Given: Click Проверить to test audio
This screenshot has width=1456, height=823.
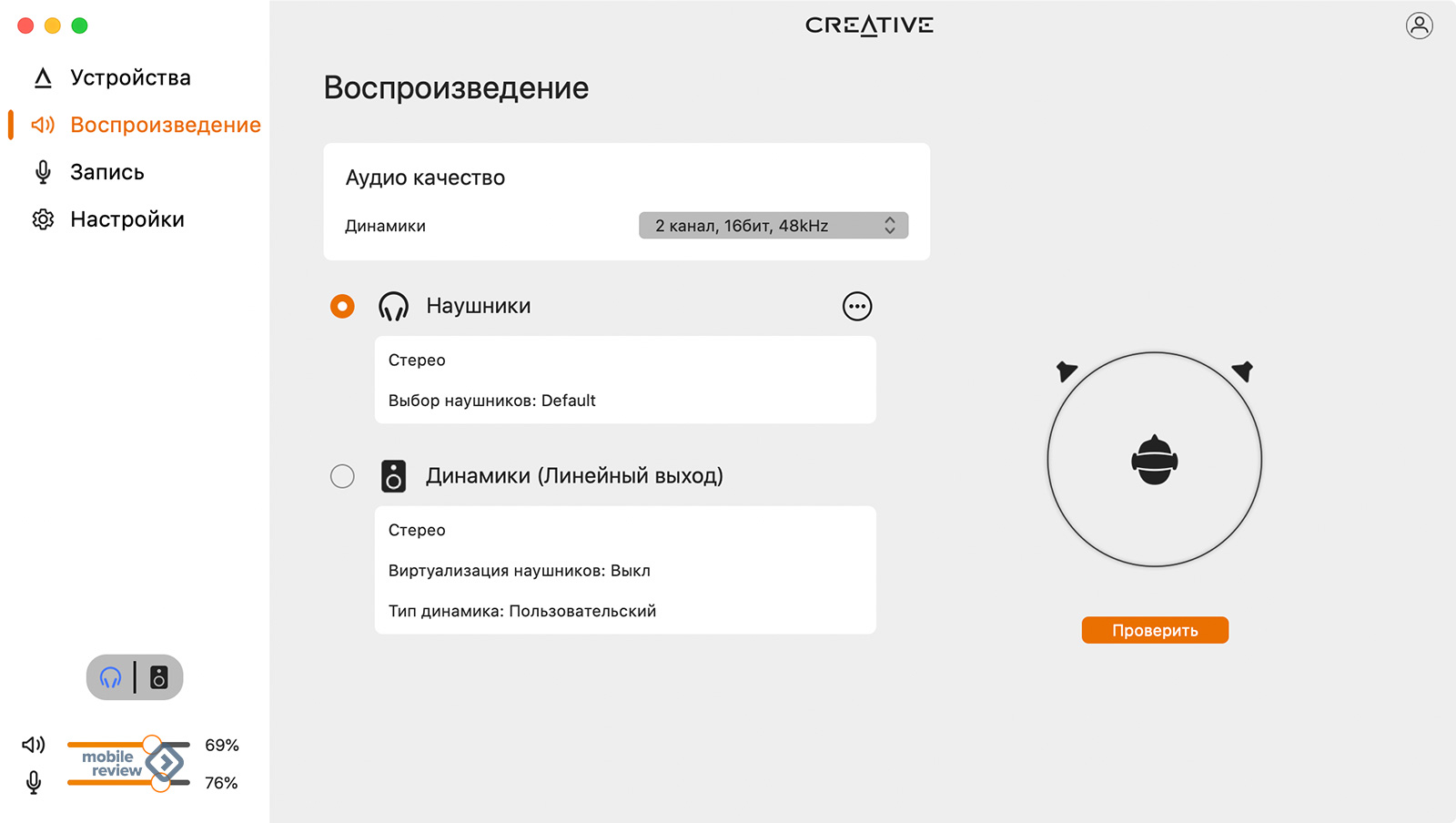Looking at the screenshot, I should 1155,630.
